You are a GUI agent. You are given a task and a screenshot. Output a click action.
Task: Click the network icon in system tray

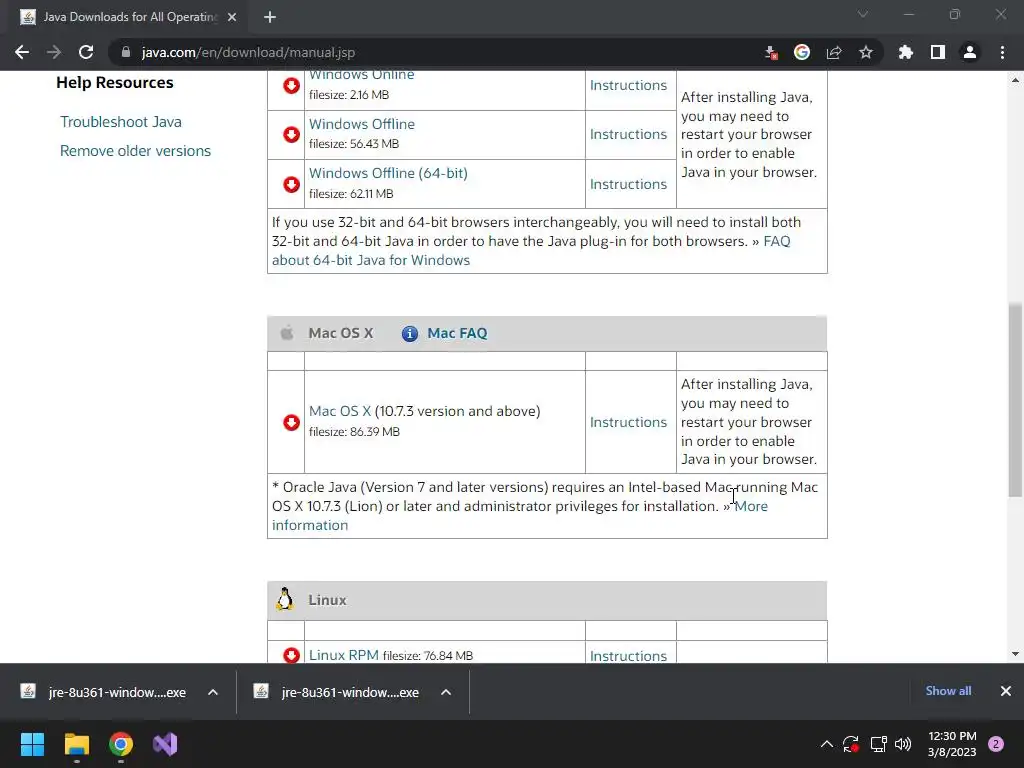[878, 744]
